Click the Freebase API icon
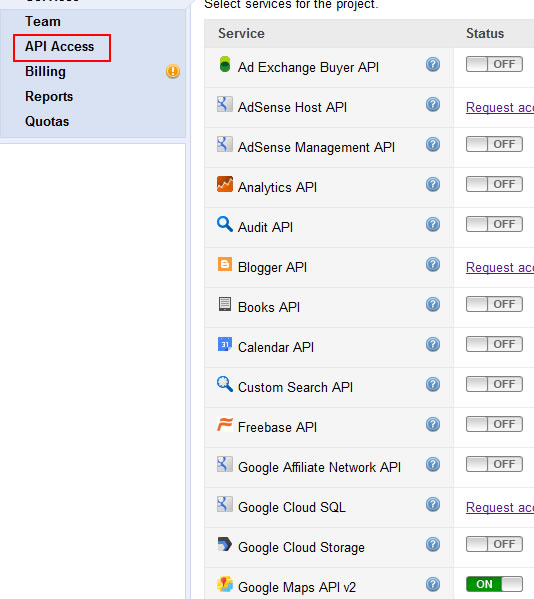This screenshot has height=599, width=534. click(225, 424)
